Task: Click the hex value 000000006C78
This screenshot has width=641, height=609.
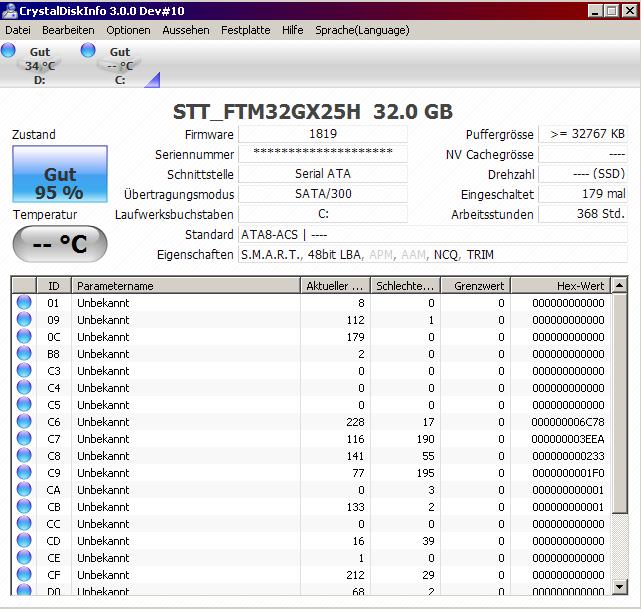Action: coord(568,422)
